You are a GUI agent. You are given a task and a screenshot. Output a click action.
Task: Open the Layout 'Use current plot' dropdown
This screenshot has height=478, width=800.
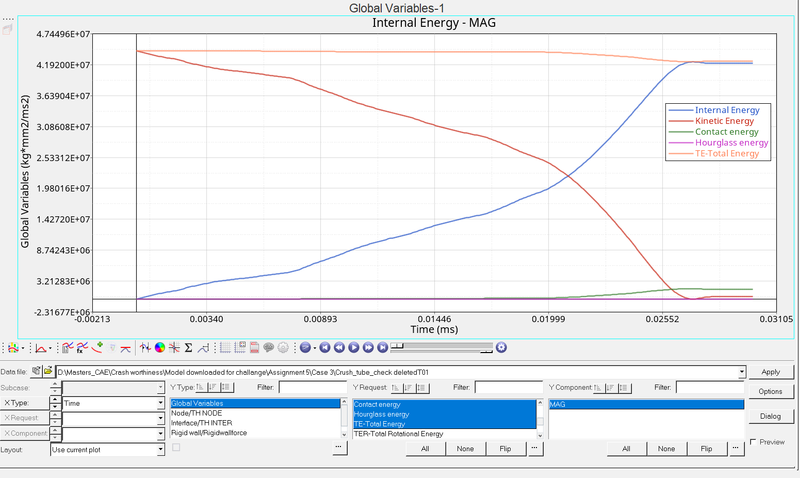160,450
